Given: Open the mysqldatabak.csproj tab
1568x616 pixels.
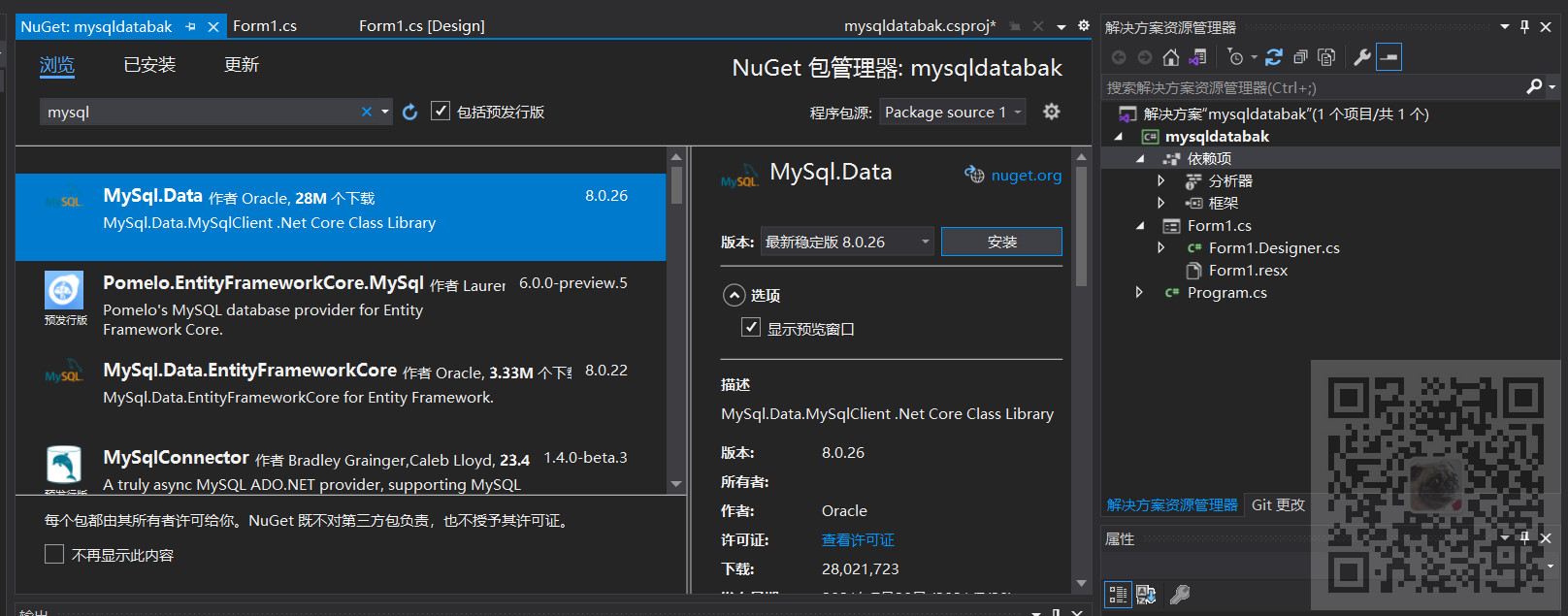Looking at the screenshot, I should coord(920,26).
